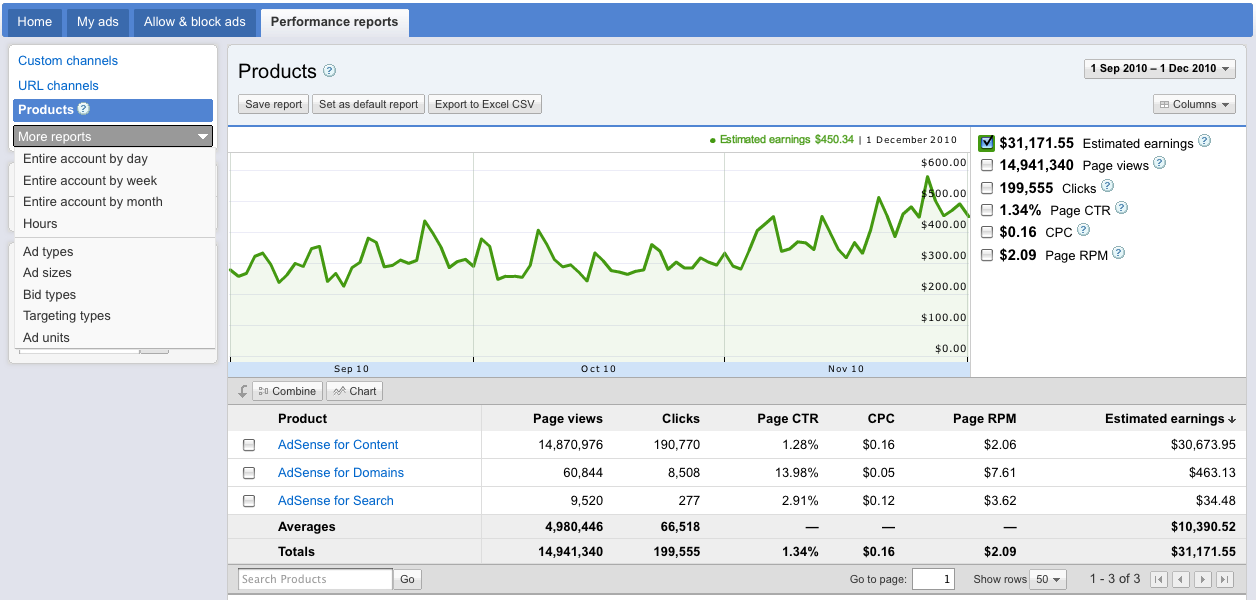Switch to Allow & block ads tab
Viewport: 1256px width, 600px height.
[194, 21]
